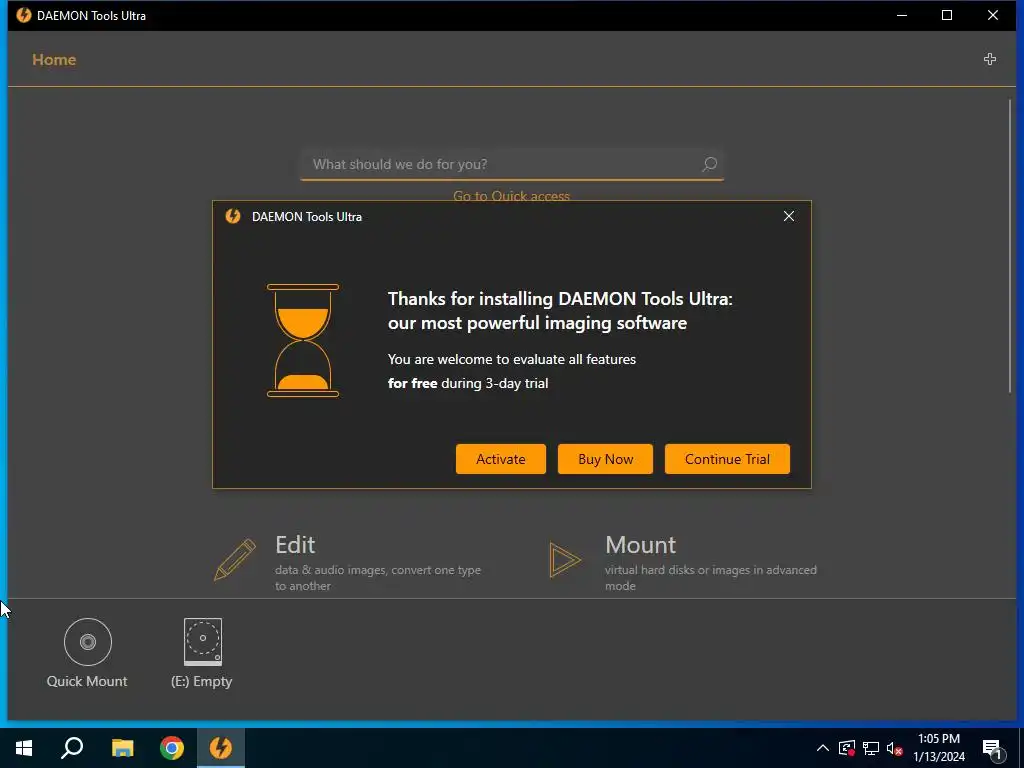Follow the Go to Quick access link
Viewport: 1024px width, 768px height.
[511, 195]
